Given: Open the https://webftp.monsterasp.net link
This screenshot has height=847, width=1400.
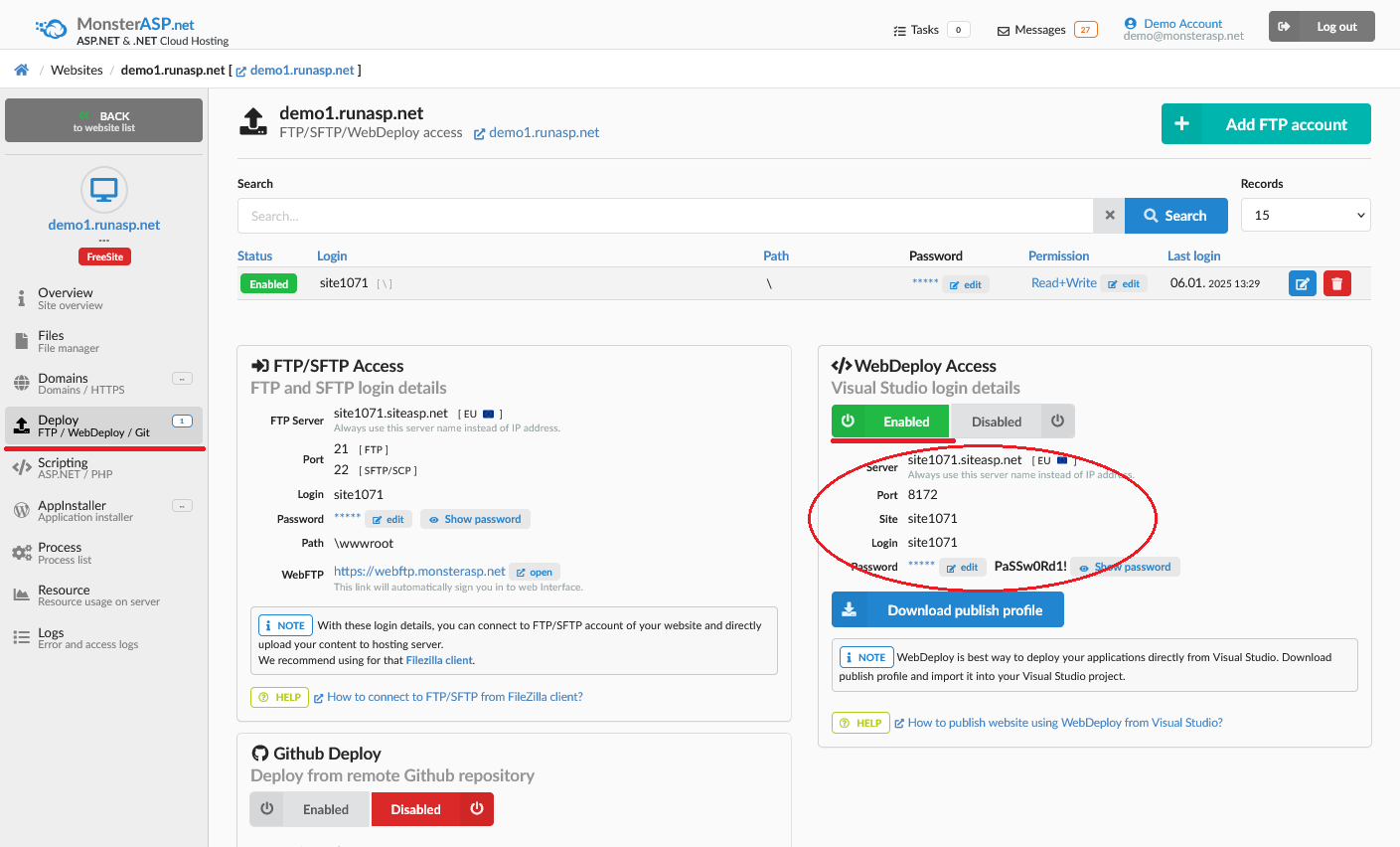Looking at the screenshot, I should (419, 571).
